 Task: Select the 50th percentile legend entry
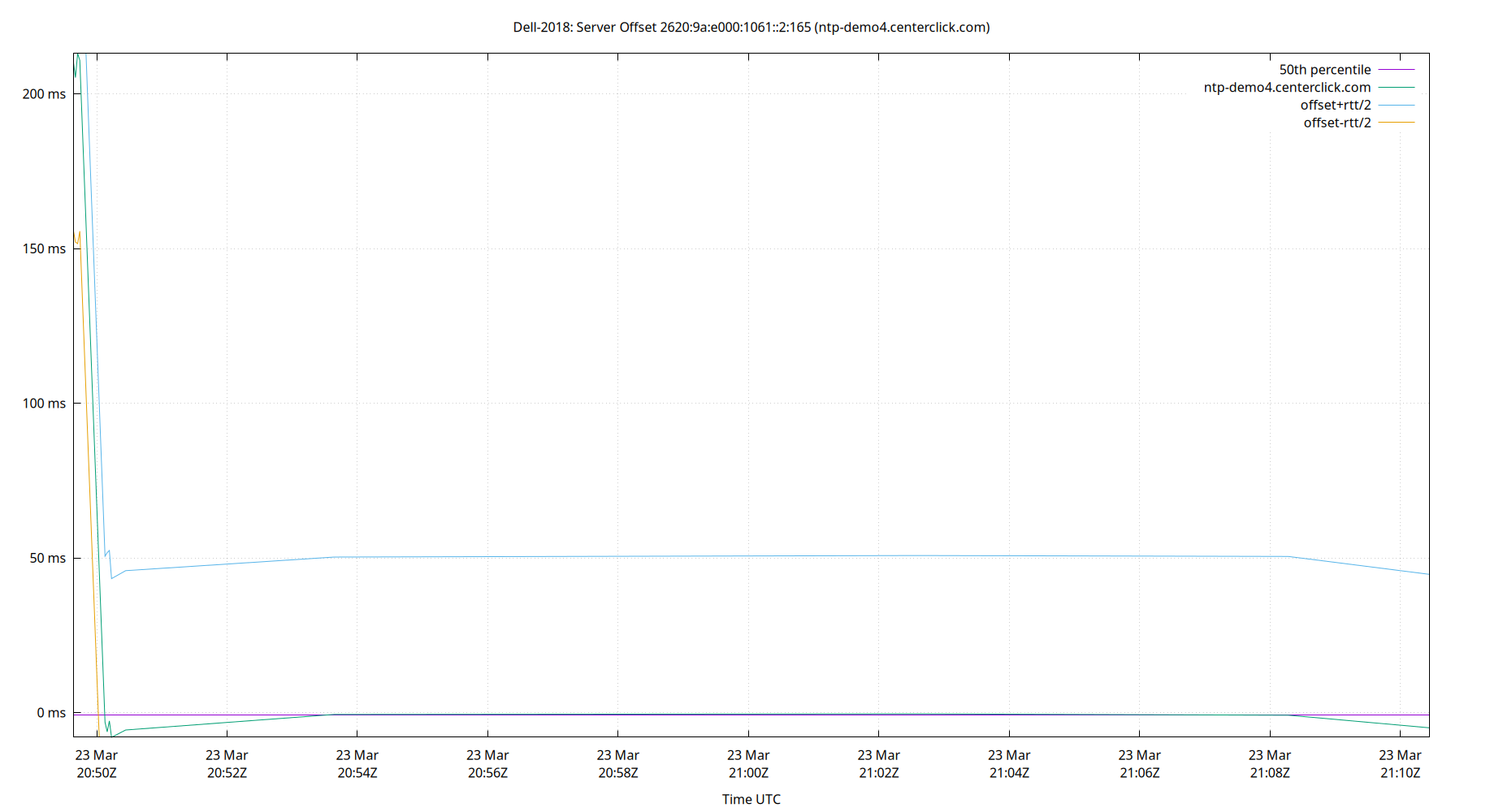coord(1325,69)
